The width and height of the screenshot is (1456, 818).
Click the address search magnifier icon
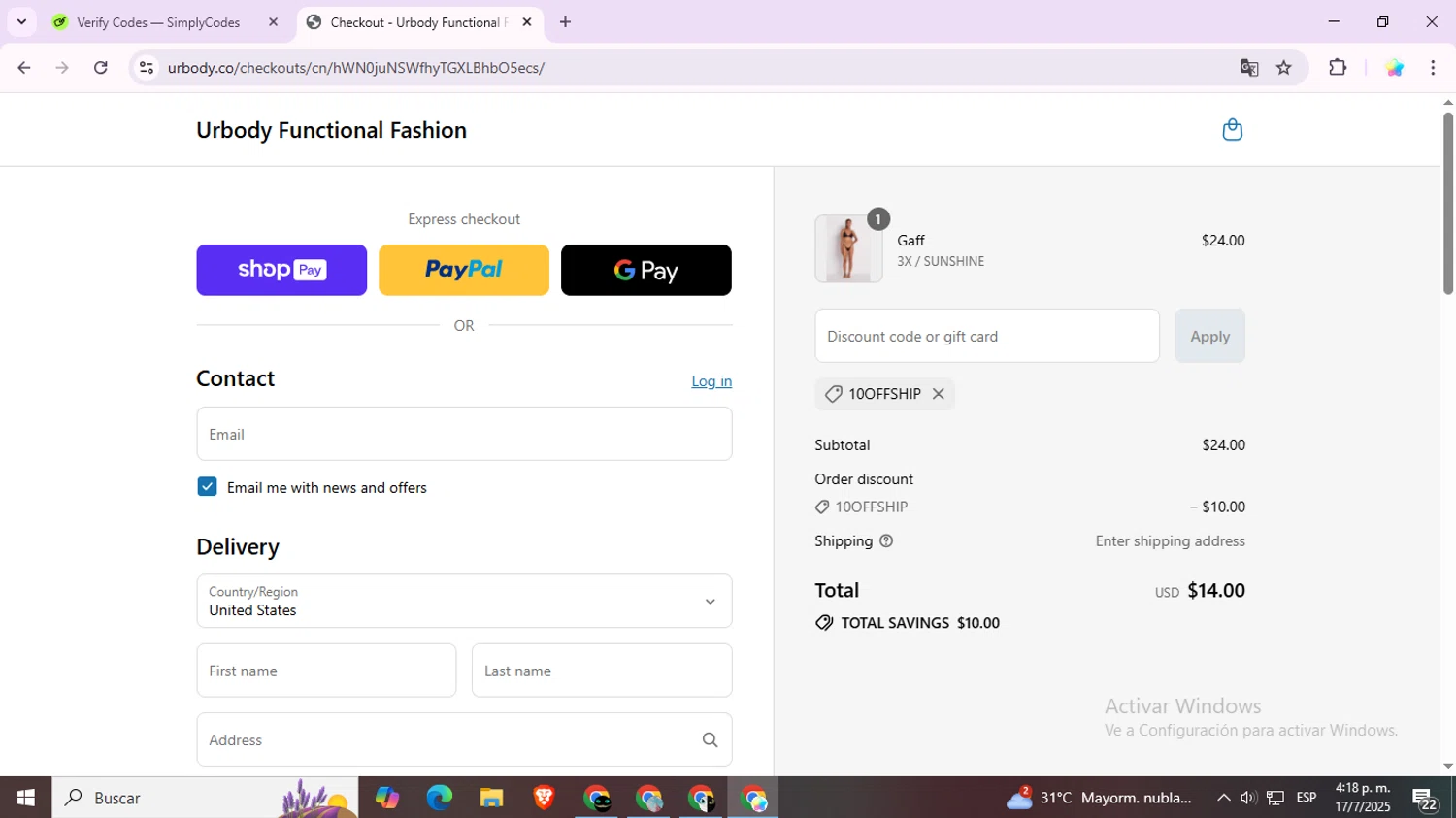coord(710,740)
